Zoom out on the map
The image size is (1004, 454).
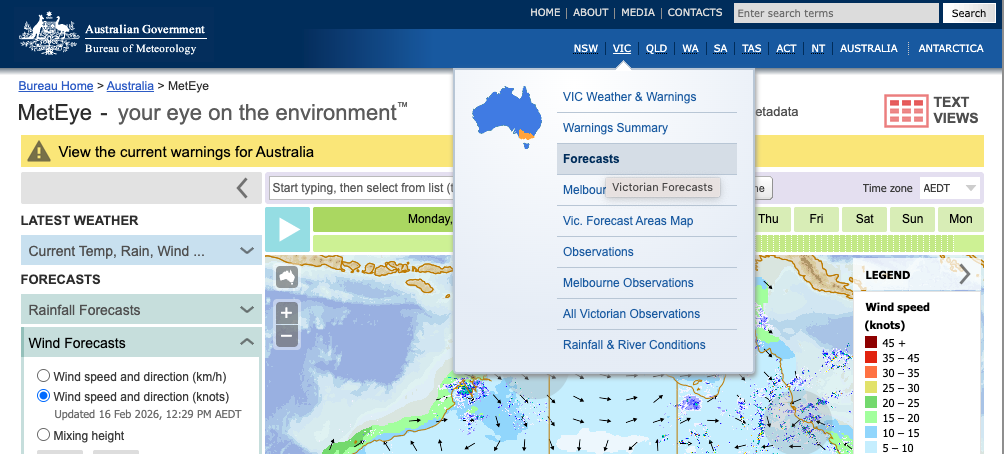tap(287, 336)
